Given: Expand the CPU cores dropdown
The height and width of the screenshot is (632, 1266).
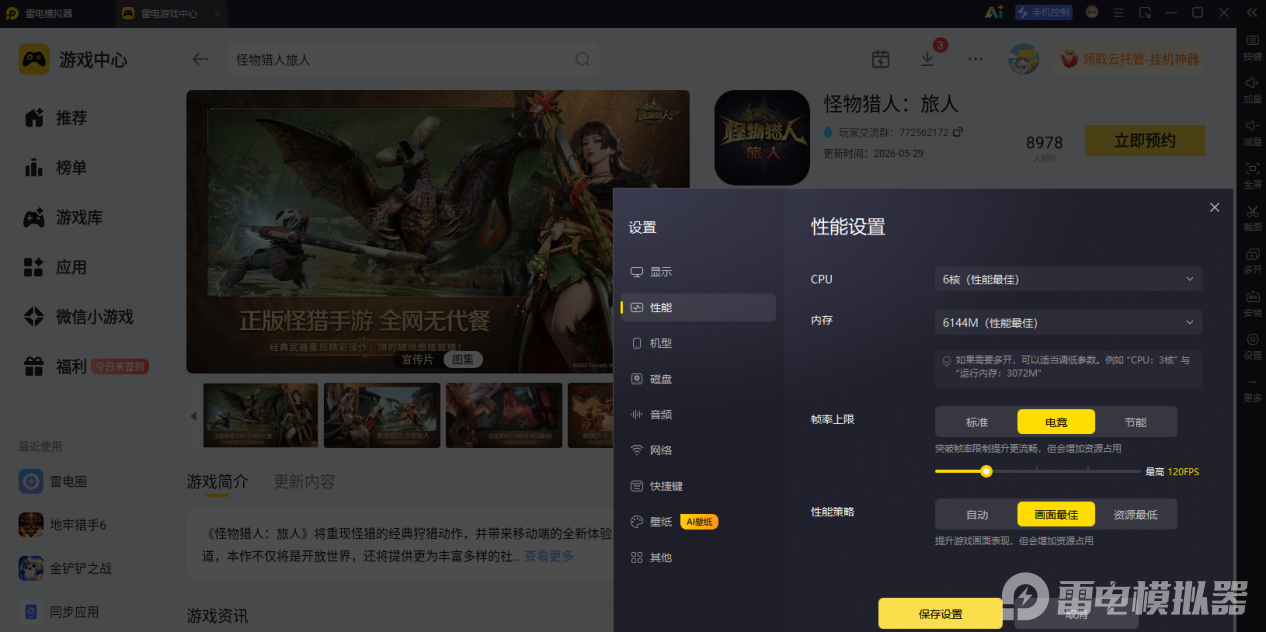Looking at the screenshot, I should (x=1068, y=279).
